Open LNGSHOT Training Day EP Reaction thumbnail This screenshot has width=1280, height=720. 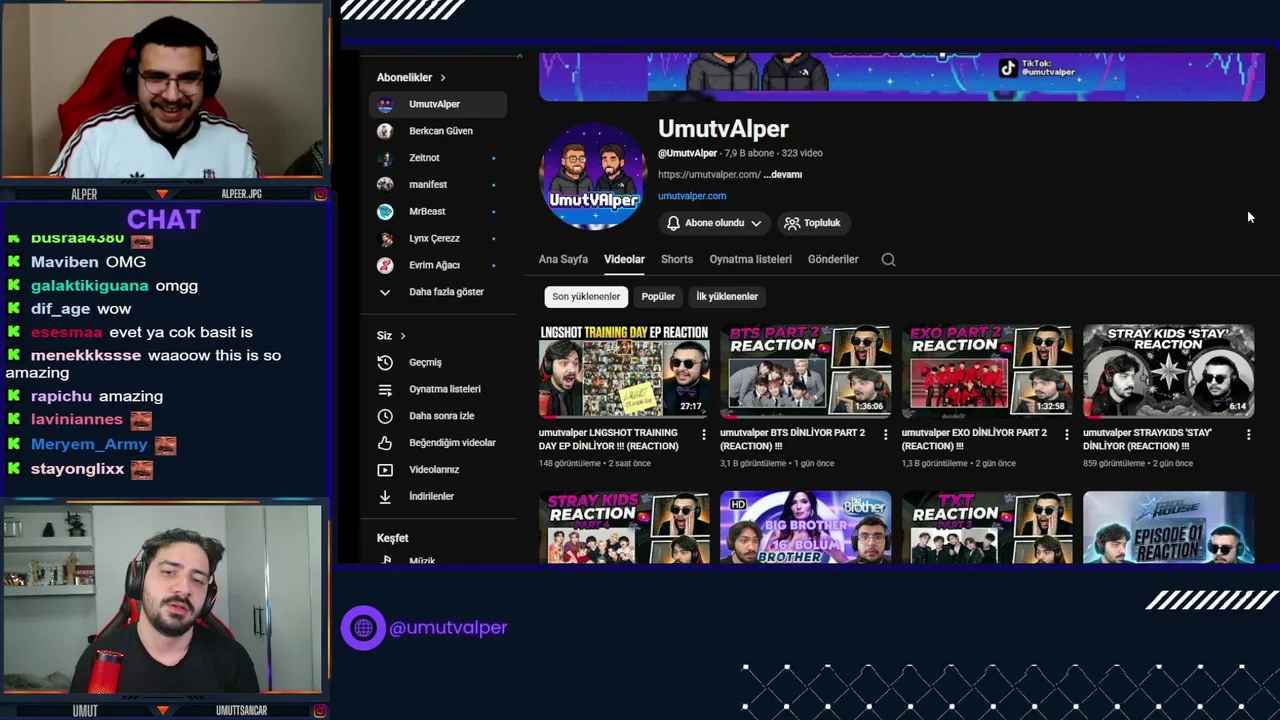(x=624, y=370)
